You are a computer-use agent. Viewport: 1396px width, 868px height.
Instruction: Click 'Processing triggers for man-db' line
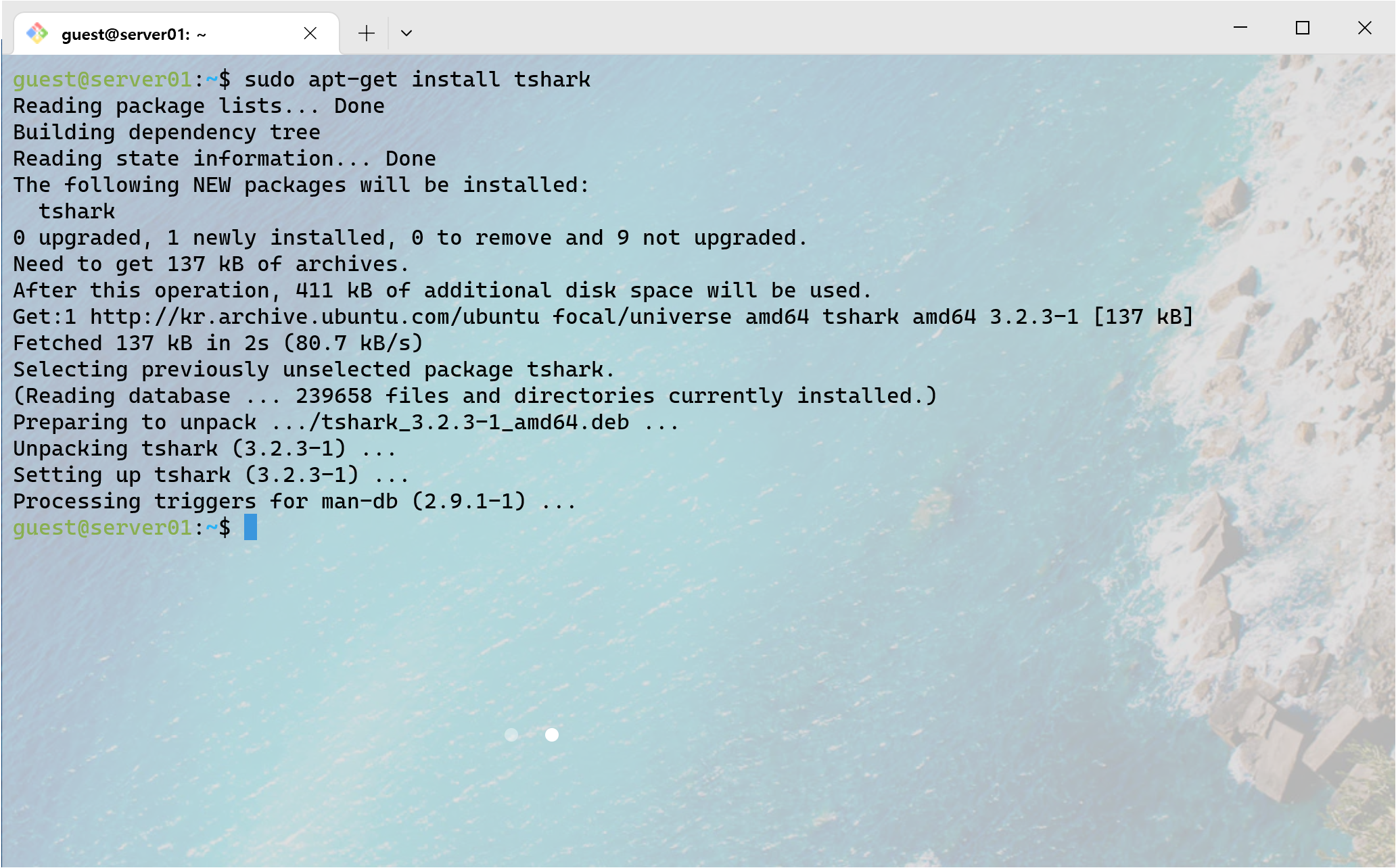coord(295,501)
